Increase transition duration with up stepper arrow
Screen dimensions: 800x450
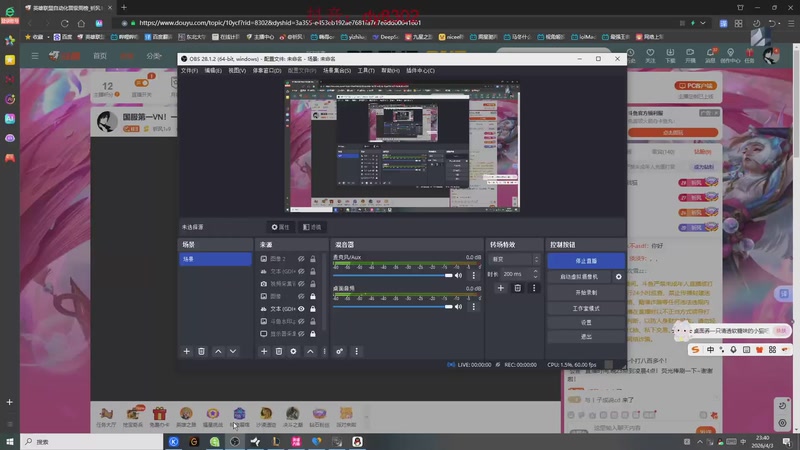tap(535, 271)
